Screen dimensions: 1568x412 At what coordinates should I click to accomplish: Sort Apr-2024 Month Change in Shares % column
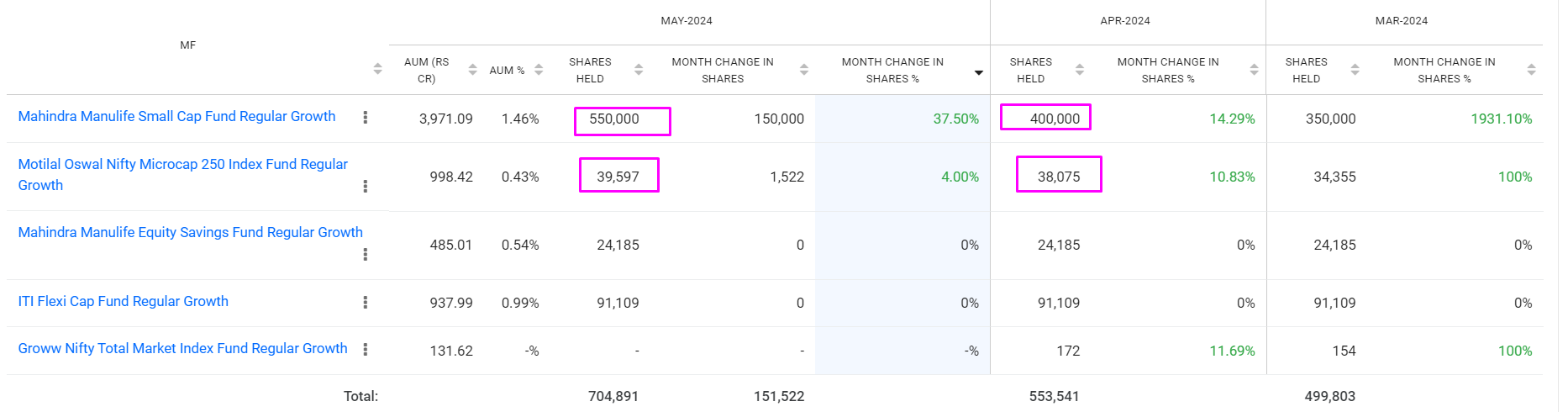[x=1254, y=70]
